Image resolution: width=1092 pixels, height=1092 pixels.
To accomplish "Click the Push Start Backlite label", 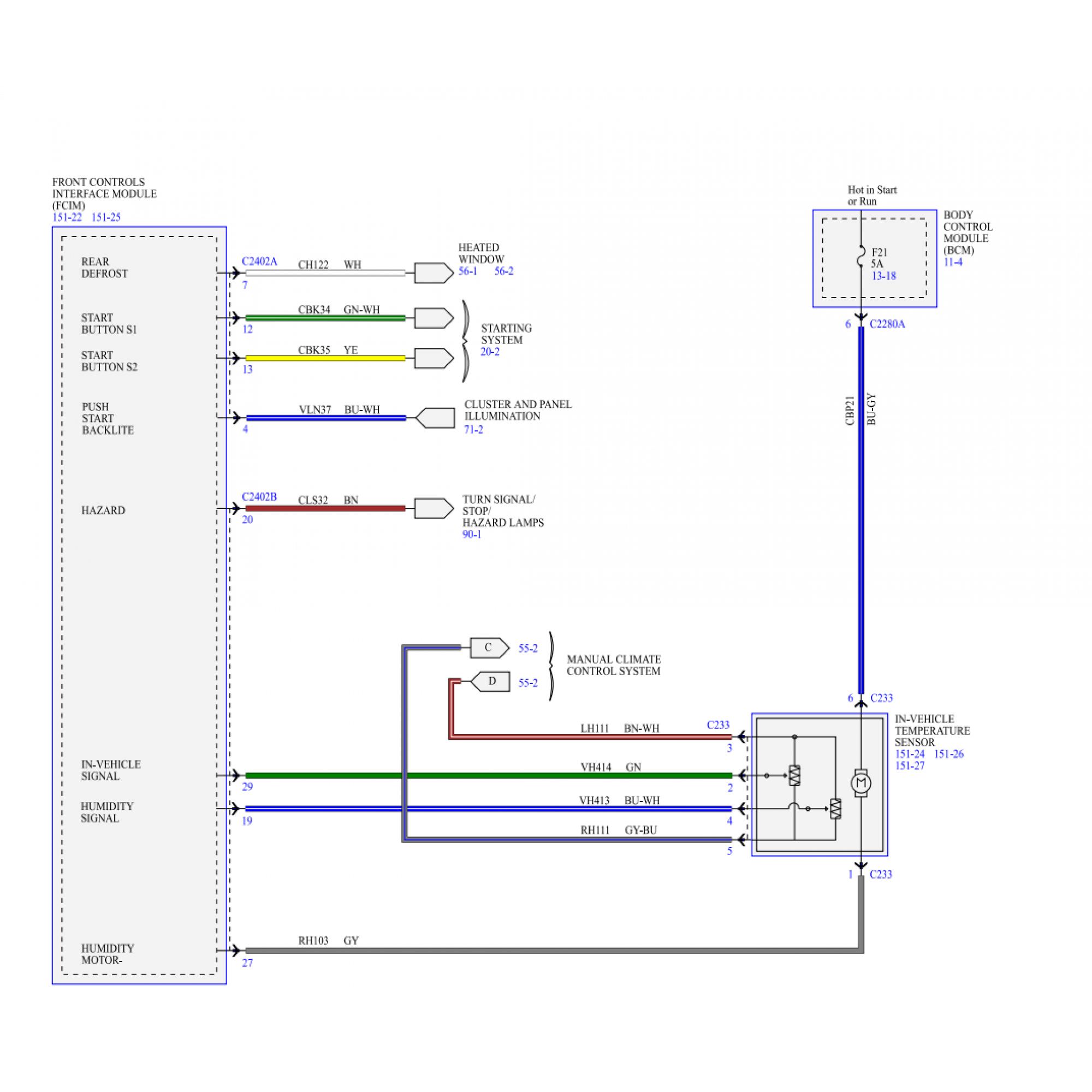I will coord(108,418).
